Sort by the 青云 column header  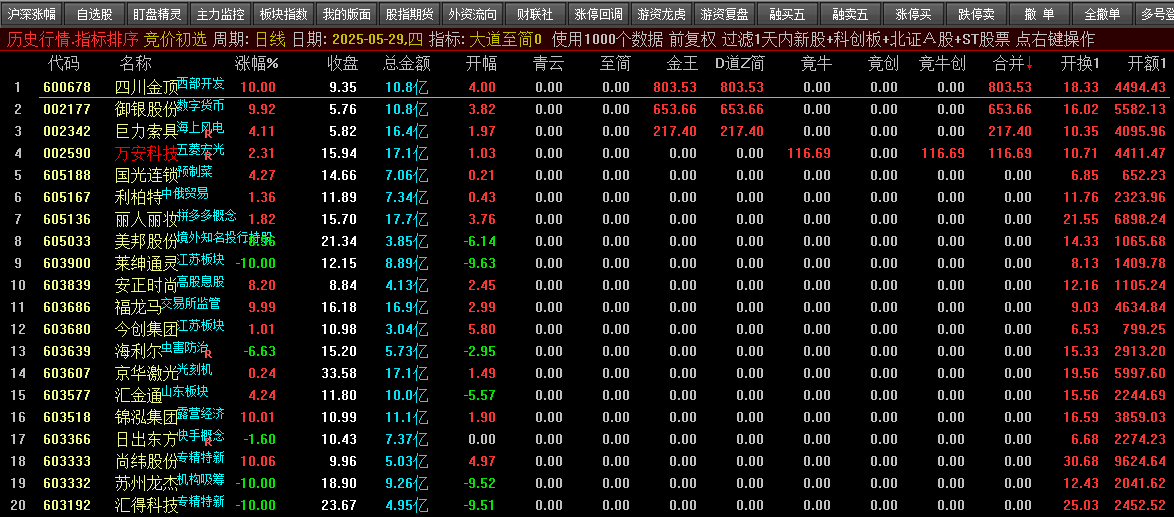click(548, 63)
